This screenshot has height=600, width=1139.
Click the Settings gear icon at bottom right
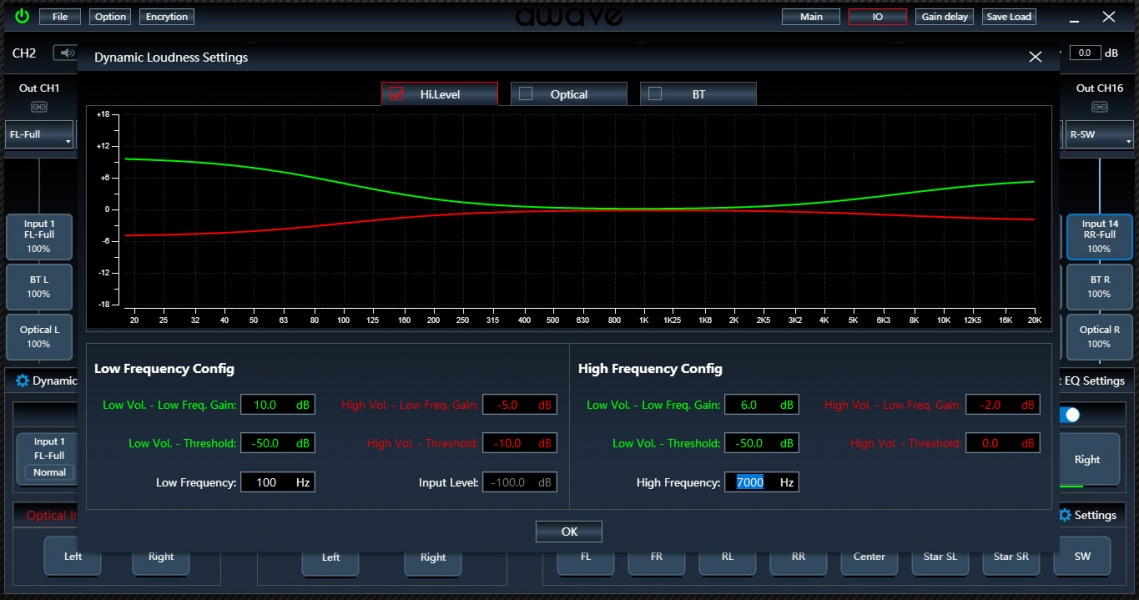click(1065, 515)
